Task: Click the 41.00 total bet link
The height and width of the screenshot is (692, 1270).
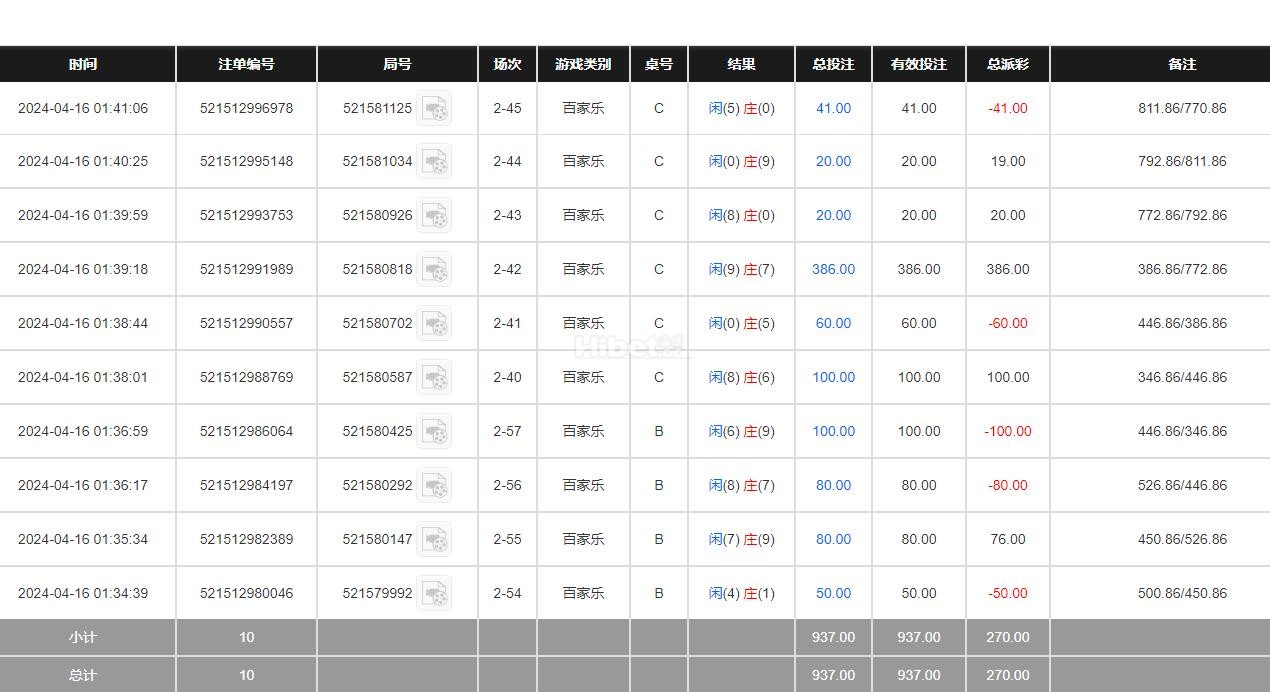Action: [833, 108]
